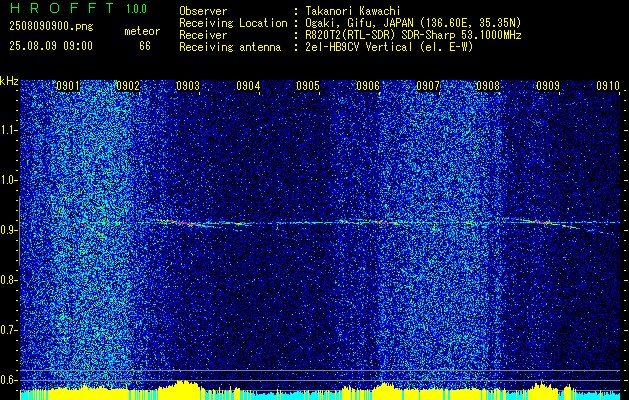The width and height of the screenshot is (629, 400).
Task: Click the 0.9 kHz axis label
Action: click(8, 230)
